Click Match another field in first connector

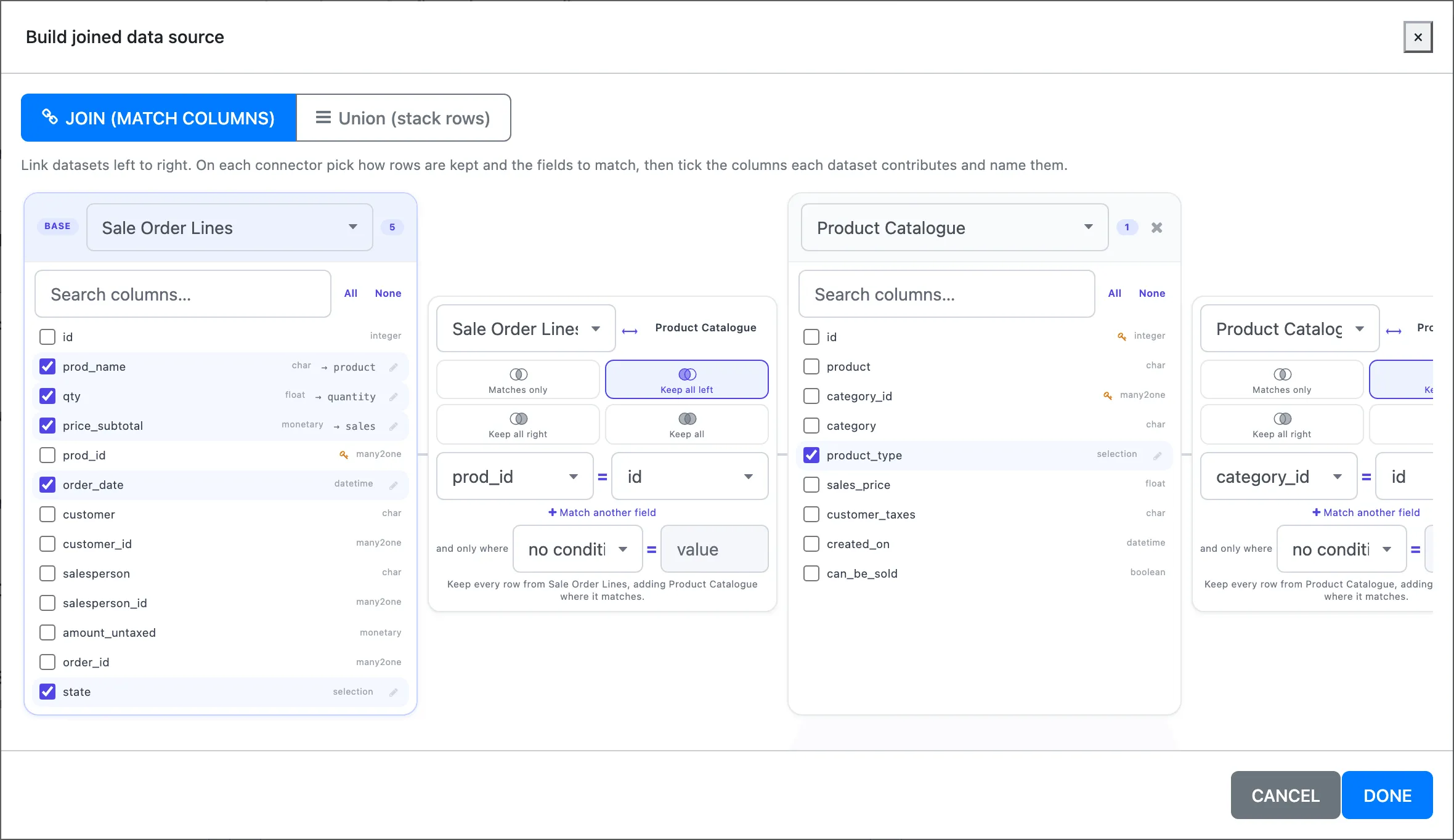[x=602, y=512]
